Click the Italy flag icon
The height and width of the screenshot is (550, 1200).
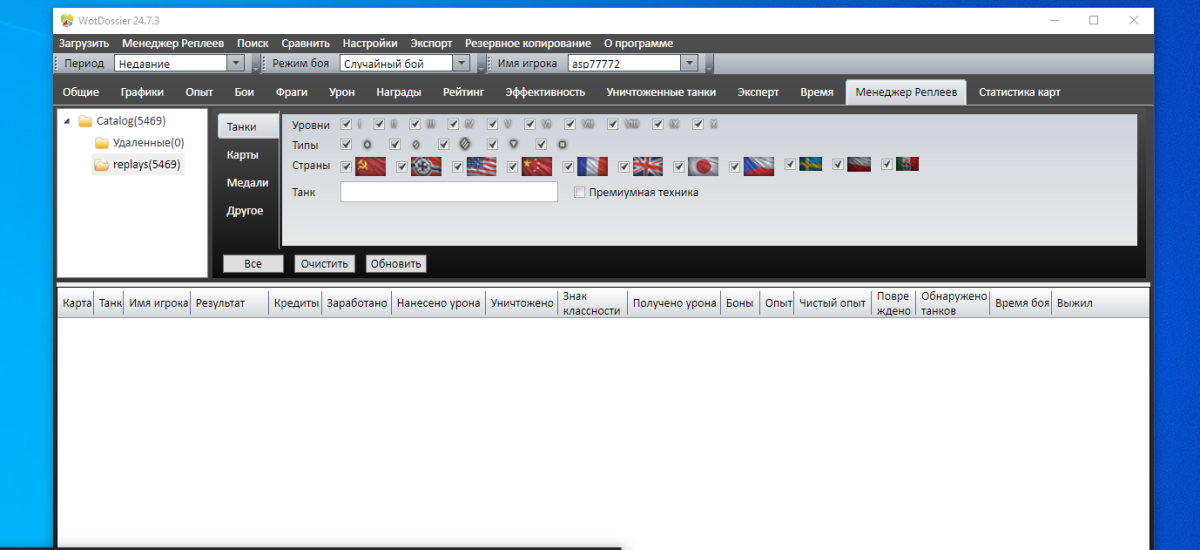tap(908, 164)
